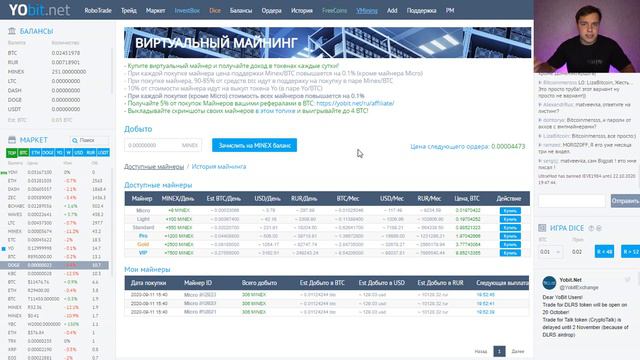The height and width of the screenshot is (360, 640).
Task: Click the 0.02 prize value in Dice
Action: [577, 252]
